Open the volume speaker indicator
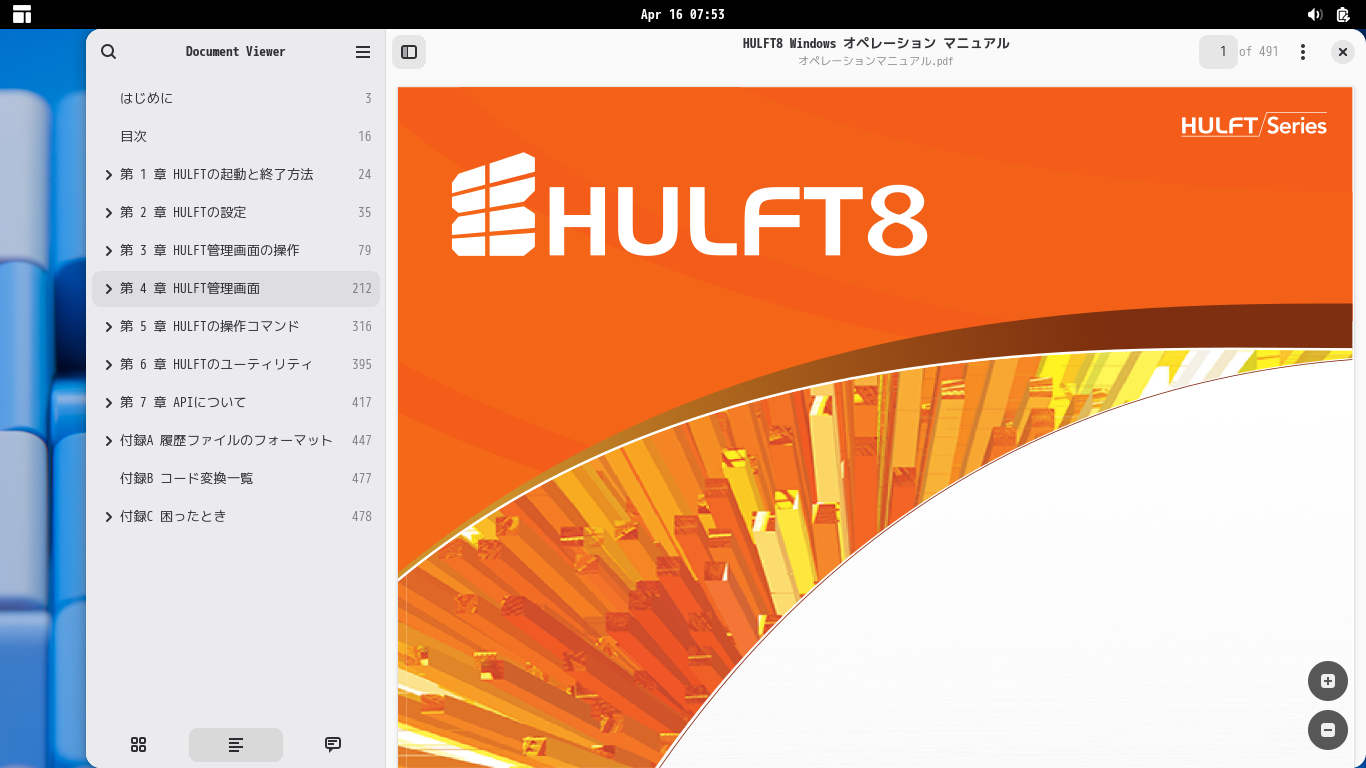The height and width of the screenshot is (768, 1366). click(x=1315, y=14)
